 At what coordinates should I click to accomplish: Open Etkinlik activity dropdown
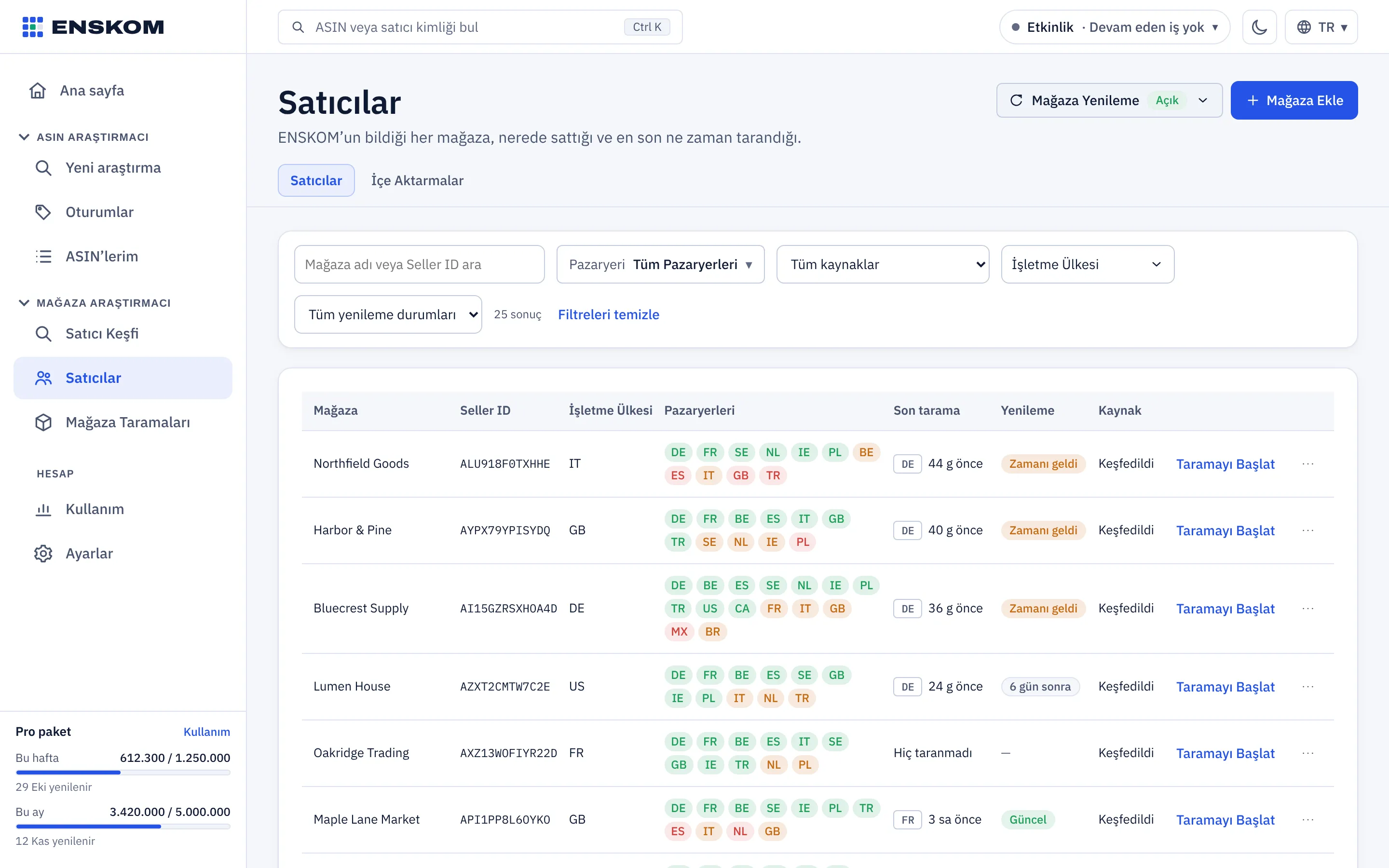[x=1114, y=27]
